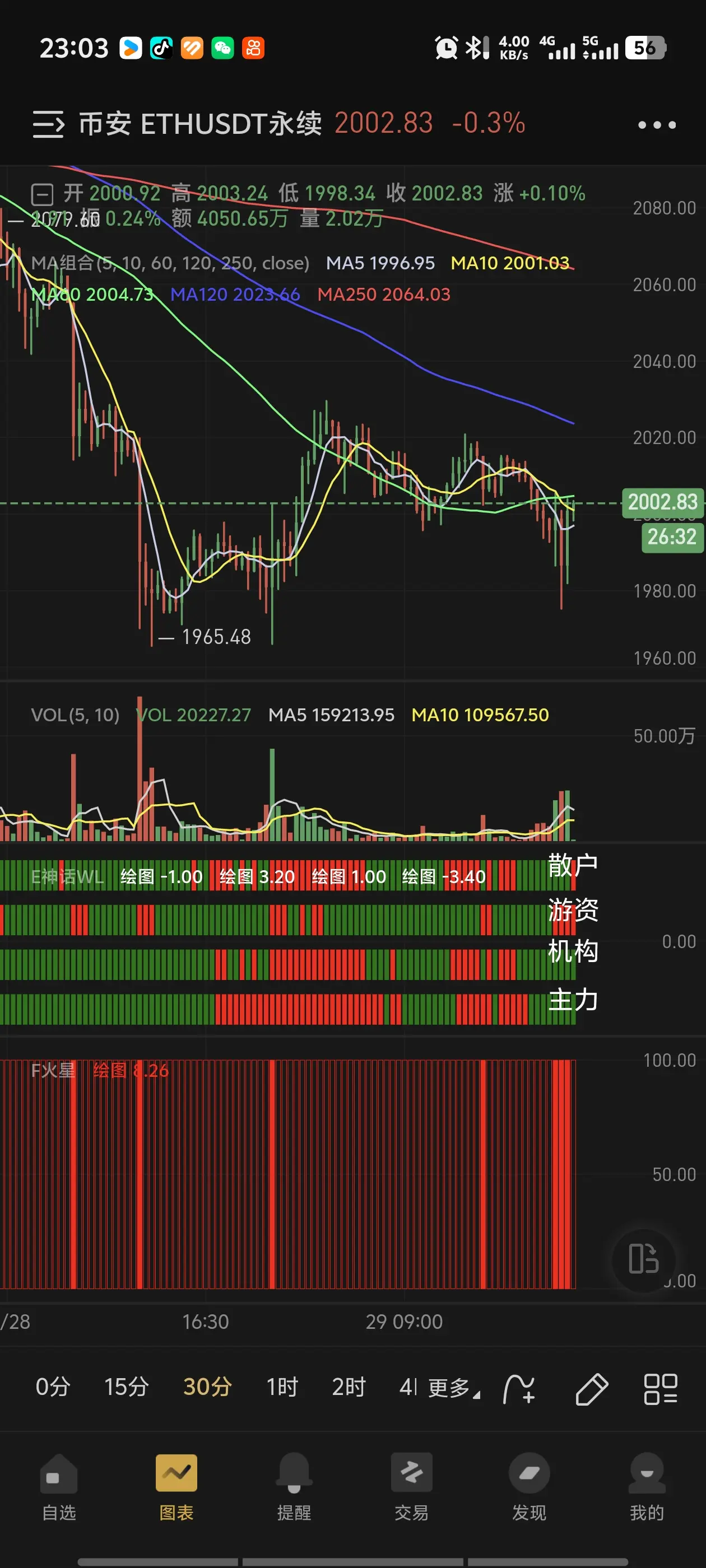Screen dimensions: 706x1568
Task: Tap the F火星 indicator label
Action: pyautogui.click(x=53, y=1070)
